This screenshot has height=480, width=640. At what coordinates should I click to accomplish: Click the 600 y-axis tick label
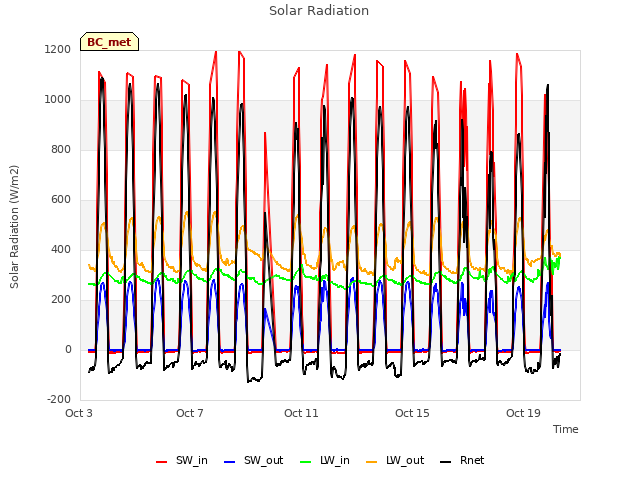(61, 200)
